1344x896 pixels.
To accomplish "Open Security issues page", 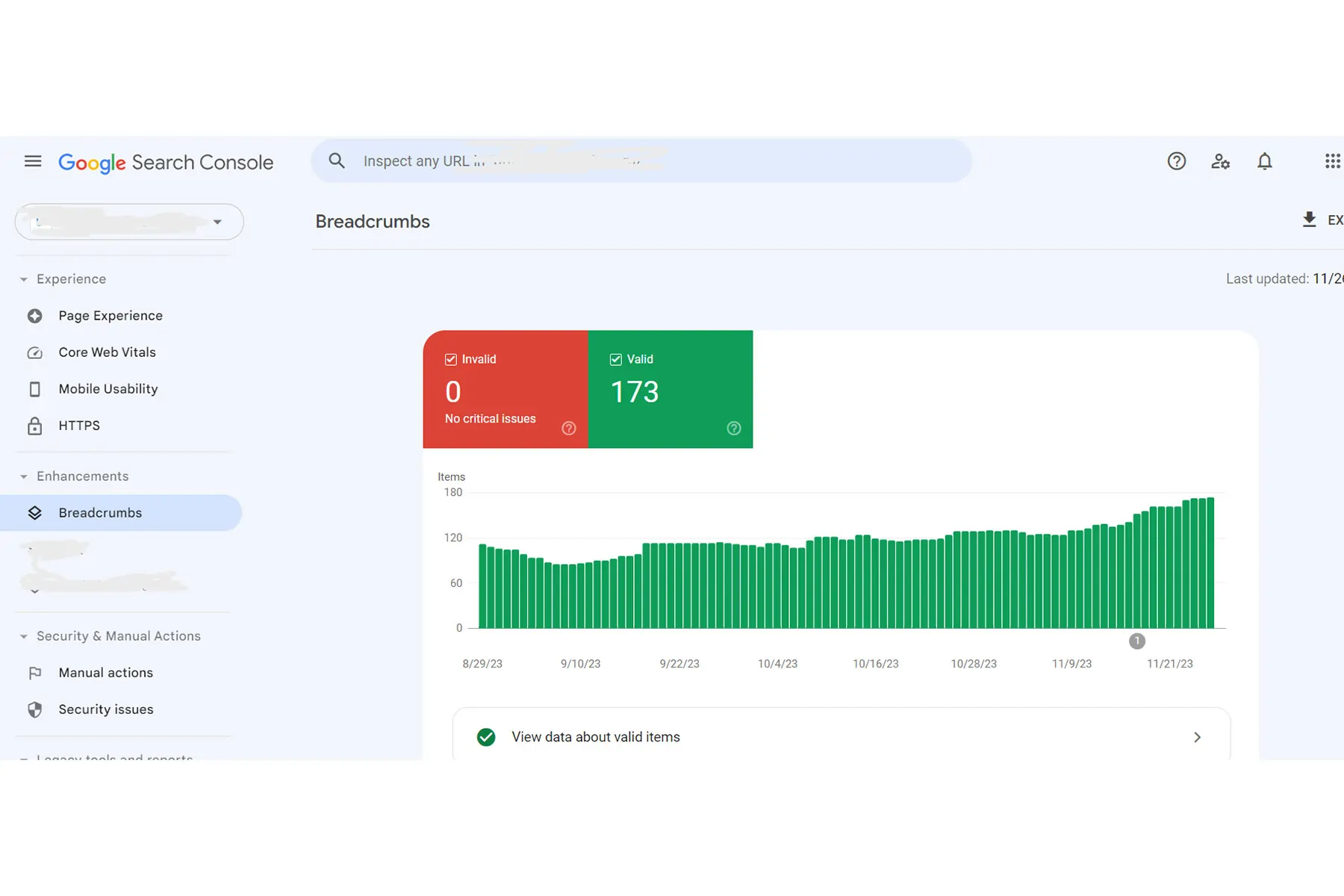I will pos(106,709).
